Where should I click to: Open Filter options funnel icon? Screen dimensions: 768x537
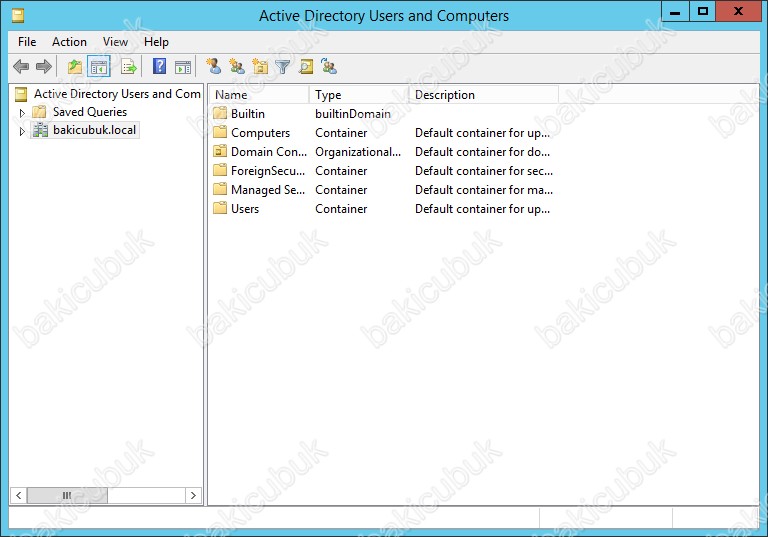[283, 67]
